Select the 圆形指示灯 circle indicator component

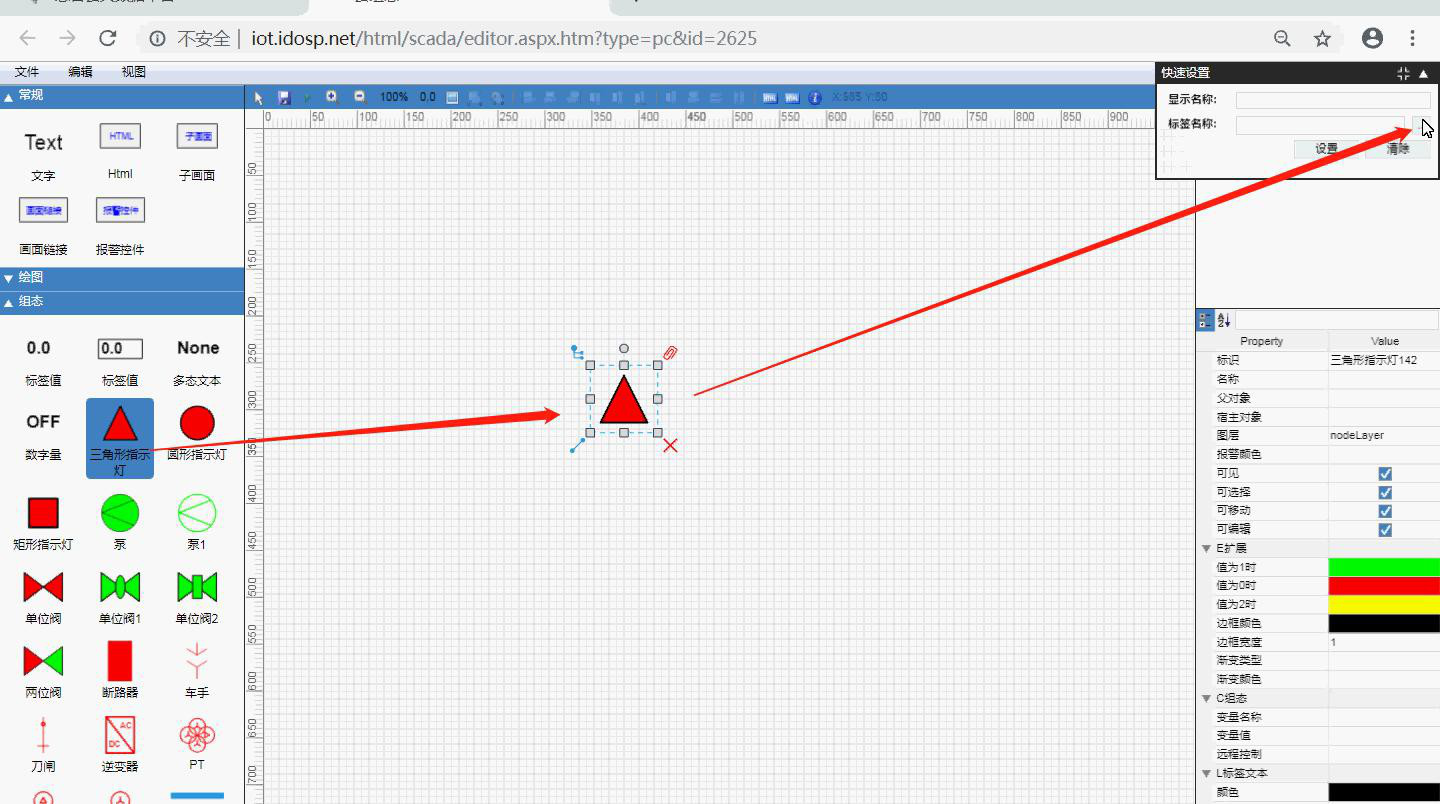(197, 424)
